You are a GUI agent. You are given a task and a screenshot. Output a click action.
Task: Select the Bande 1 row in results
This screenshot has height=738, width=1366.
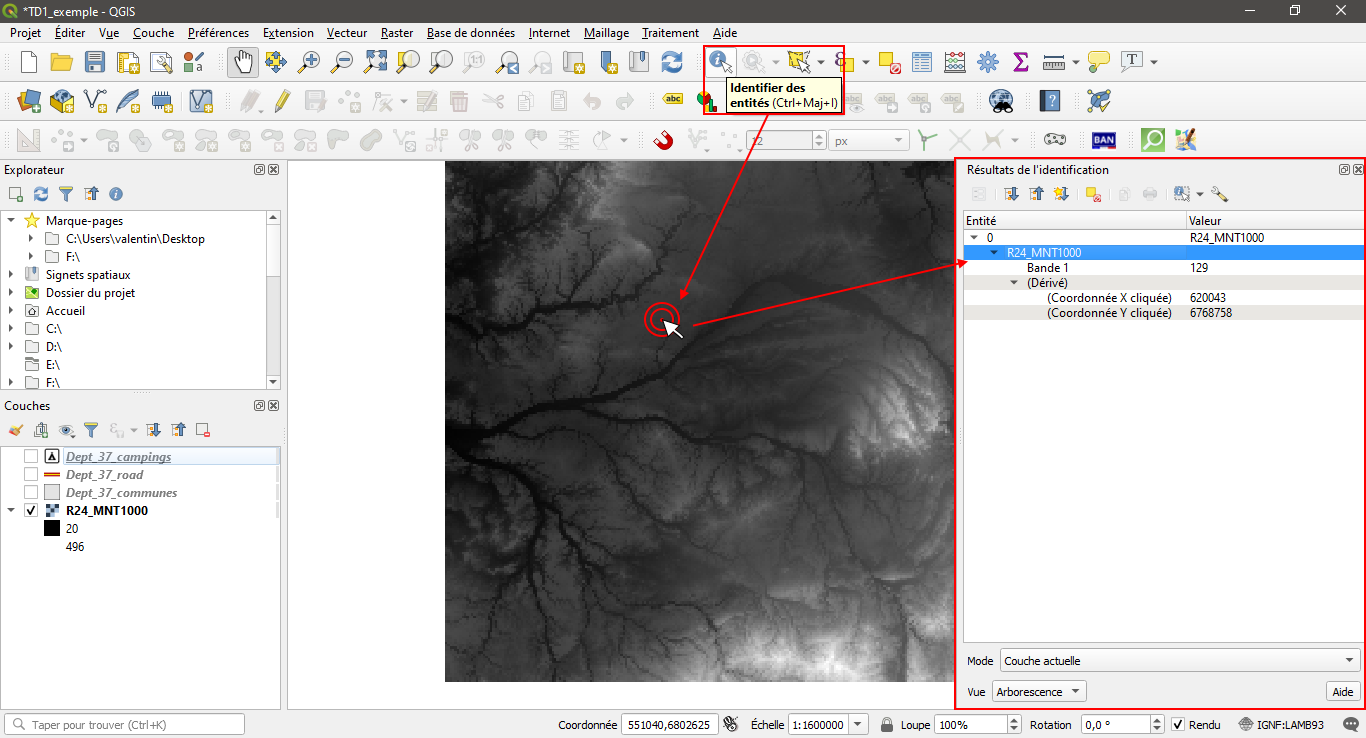1165,268
